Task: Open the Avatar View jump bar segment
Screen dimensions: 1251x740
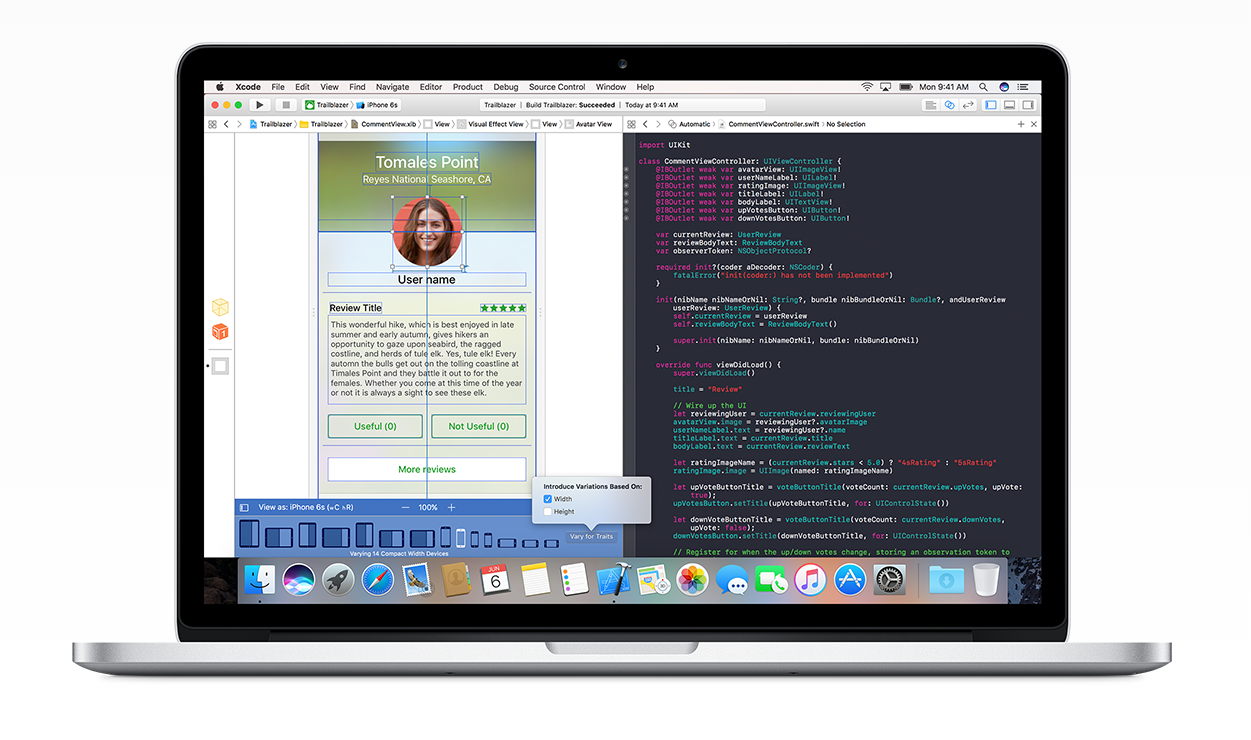Action: [589, 124]
